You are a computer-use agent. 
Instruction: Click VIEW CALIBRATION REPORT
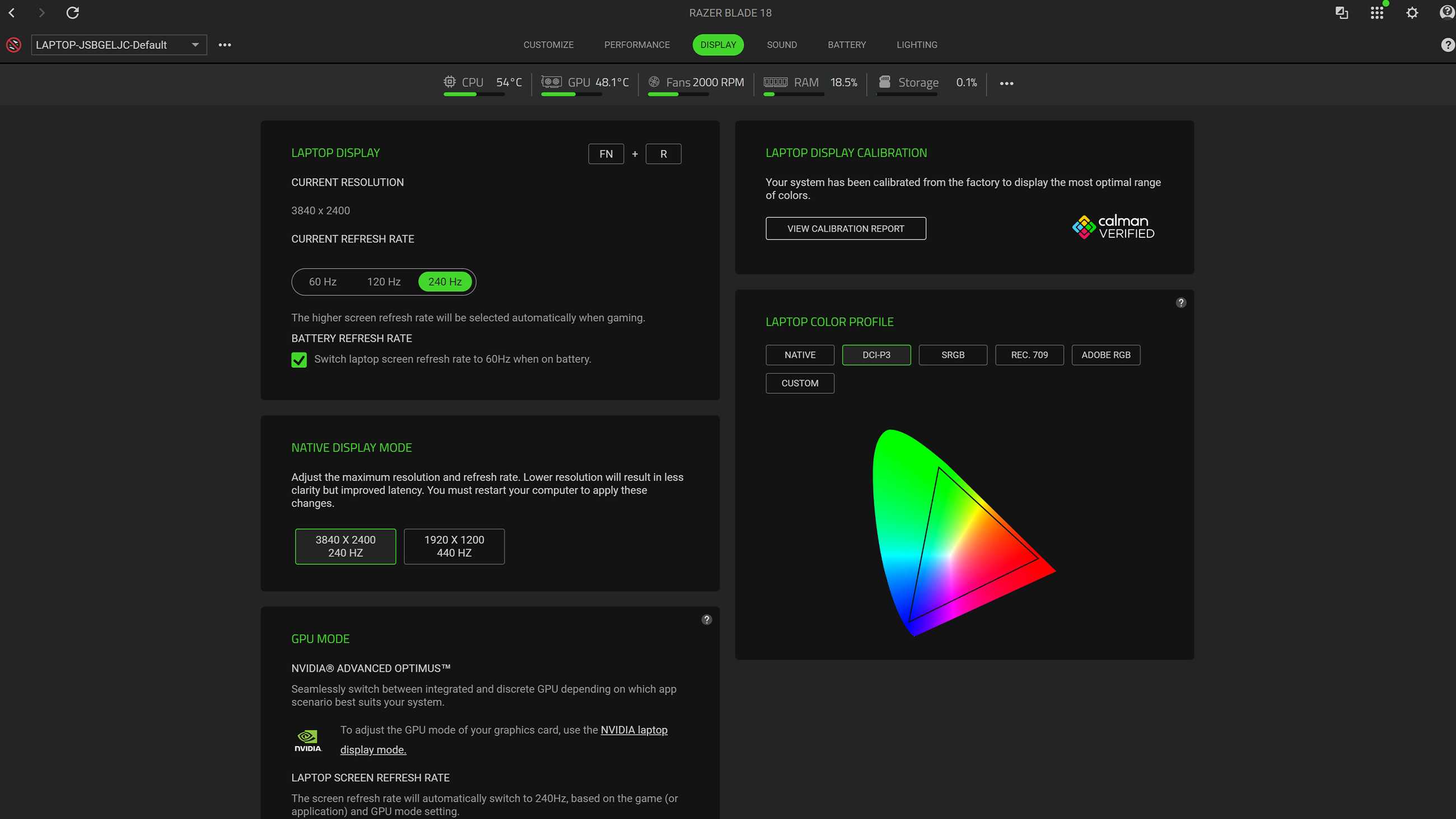(x=845, y=228)
